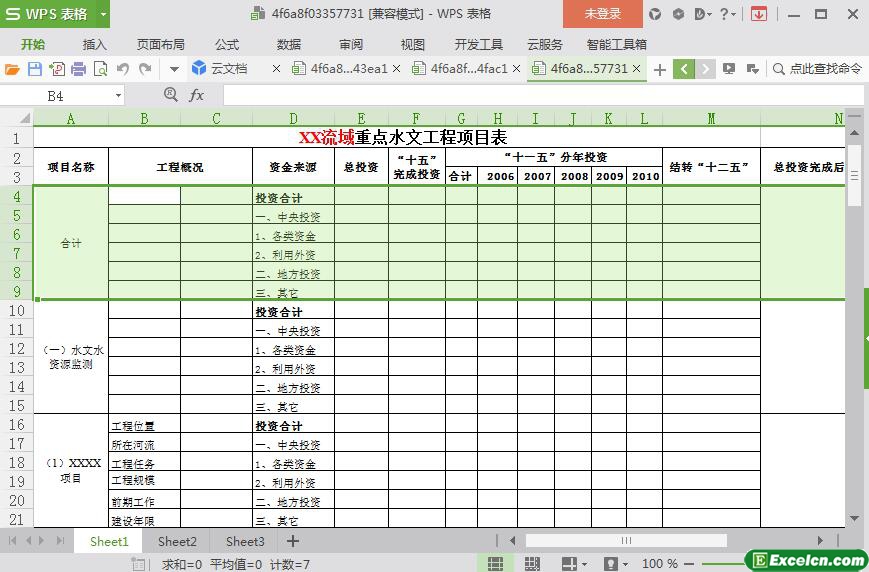Open the 审阅 ribbon tab
869x572 pixels.
351,44
